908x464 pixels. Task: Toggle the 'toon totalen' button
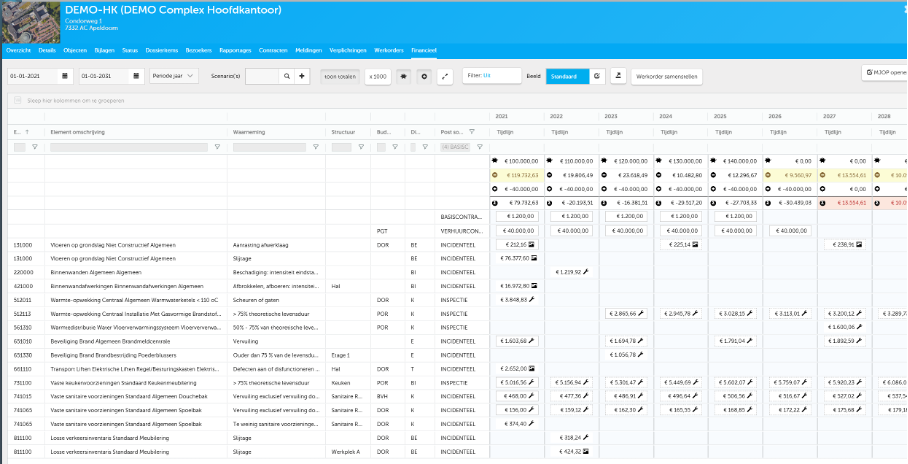tap(340, 76)
